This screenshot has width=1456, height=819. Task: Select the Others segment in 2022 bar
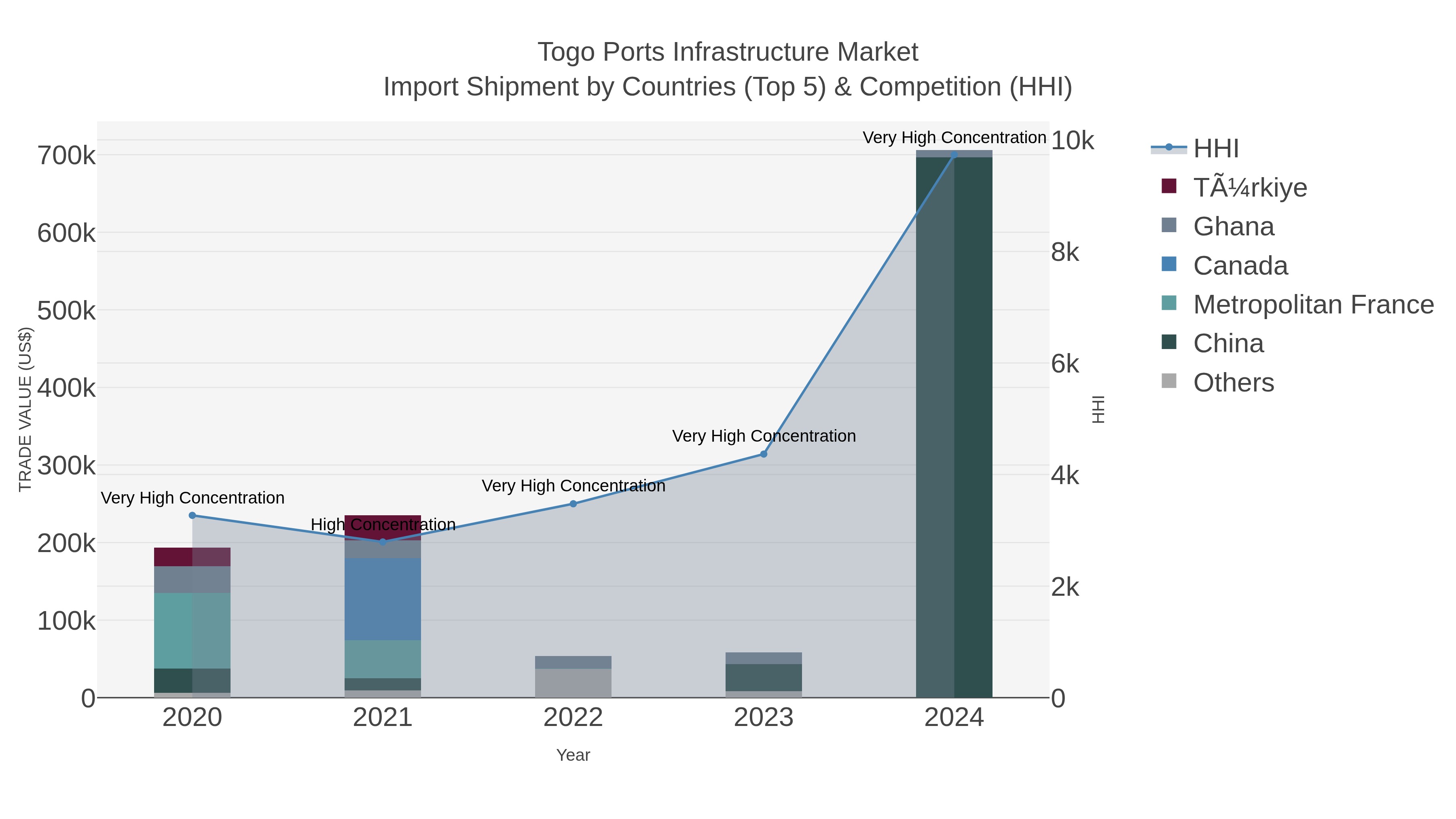(573, 683)
